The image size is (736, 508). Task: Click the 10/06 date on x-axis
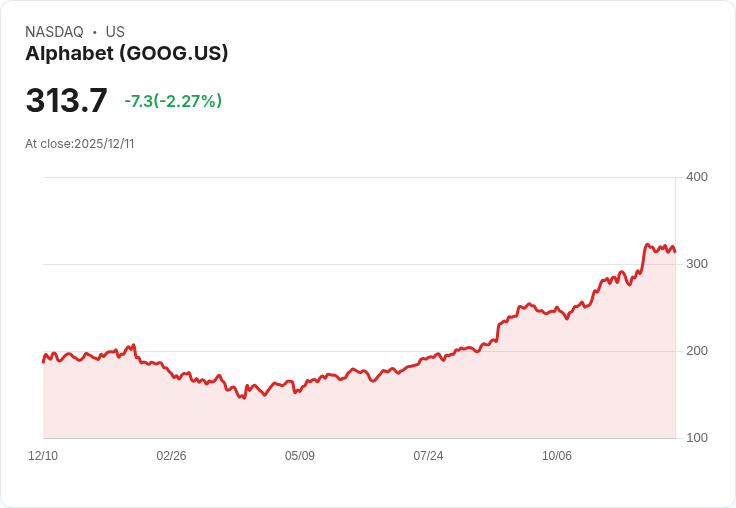pyautogui.click(x=557, y=456)
